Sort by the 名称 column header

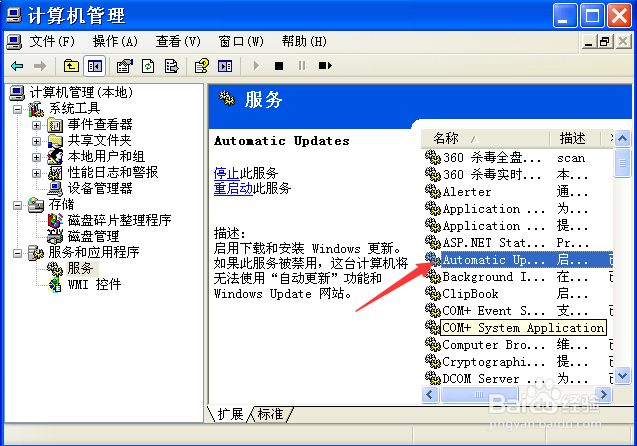pos(485,139)
